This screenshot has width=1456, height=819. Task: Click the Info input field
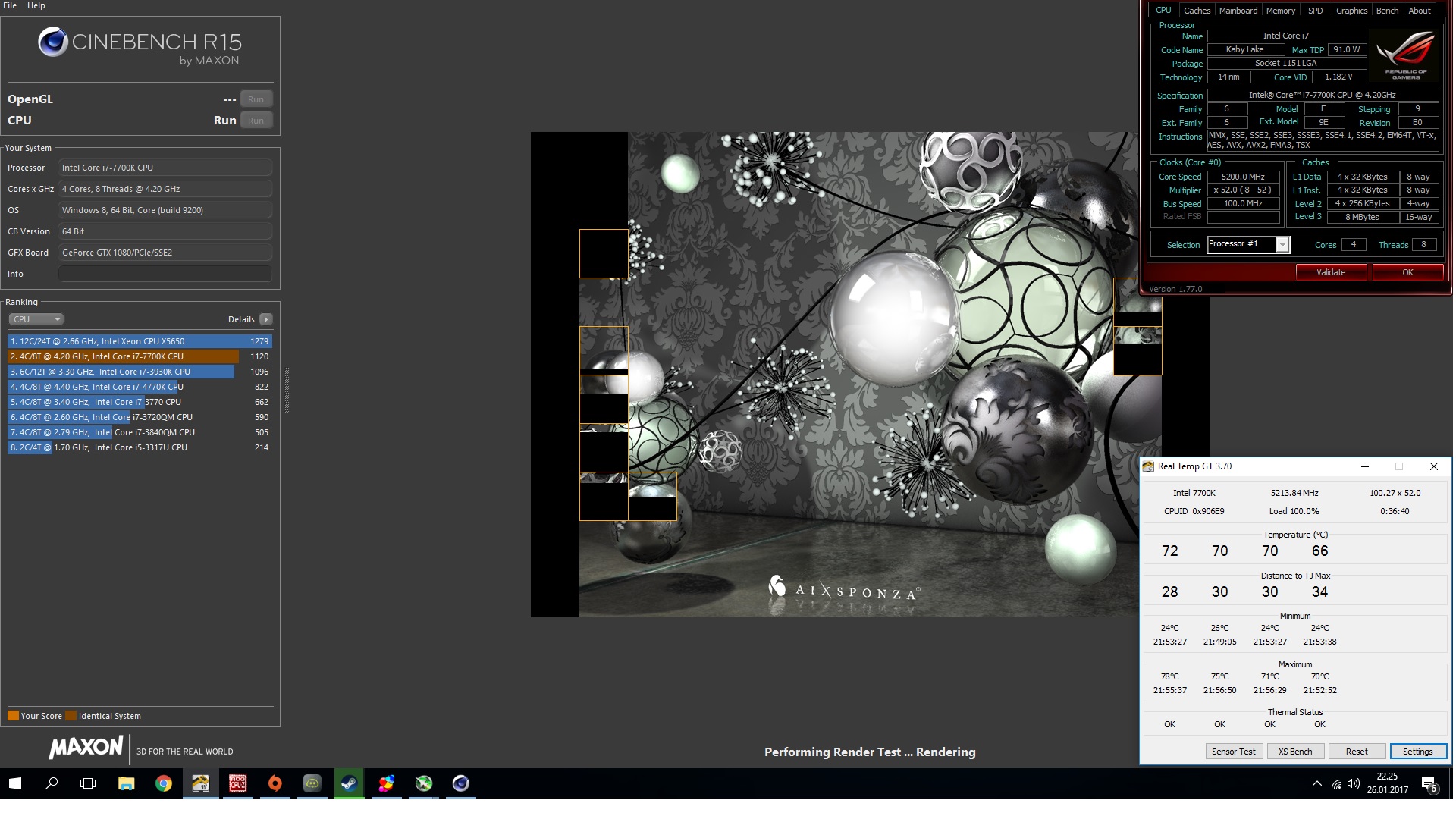click(x=165, y=274)
